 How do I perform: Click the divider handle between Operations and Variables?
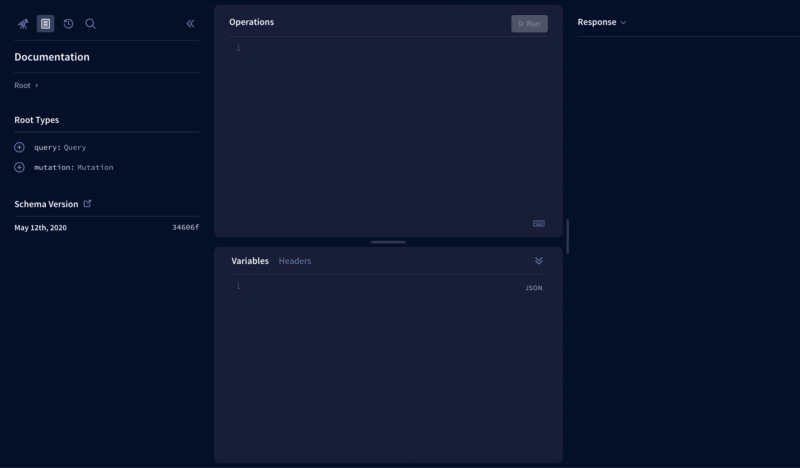tap(388, 242)
